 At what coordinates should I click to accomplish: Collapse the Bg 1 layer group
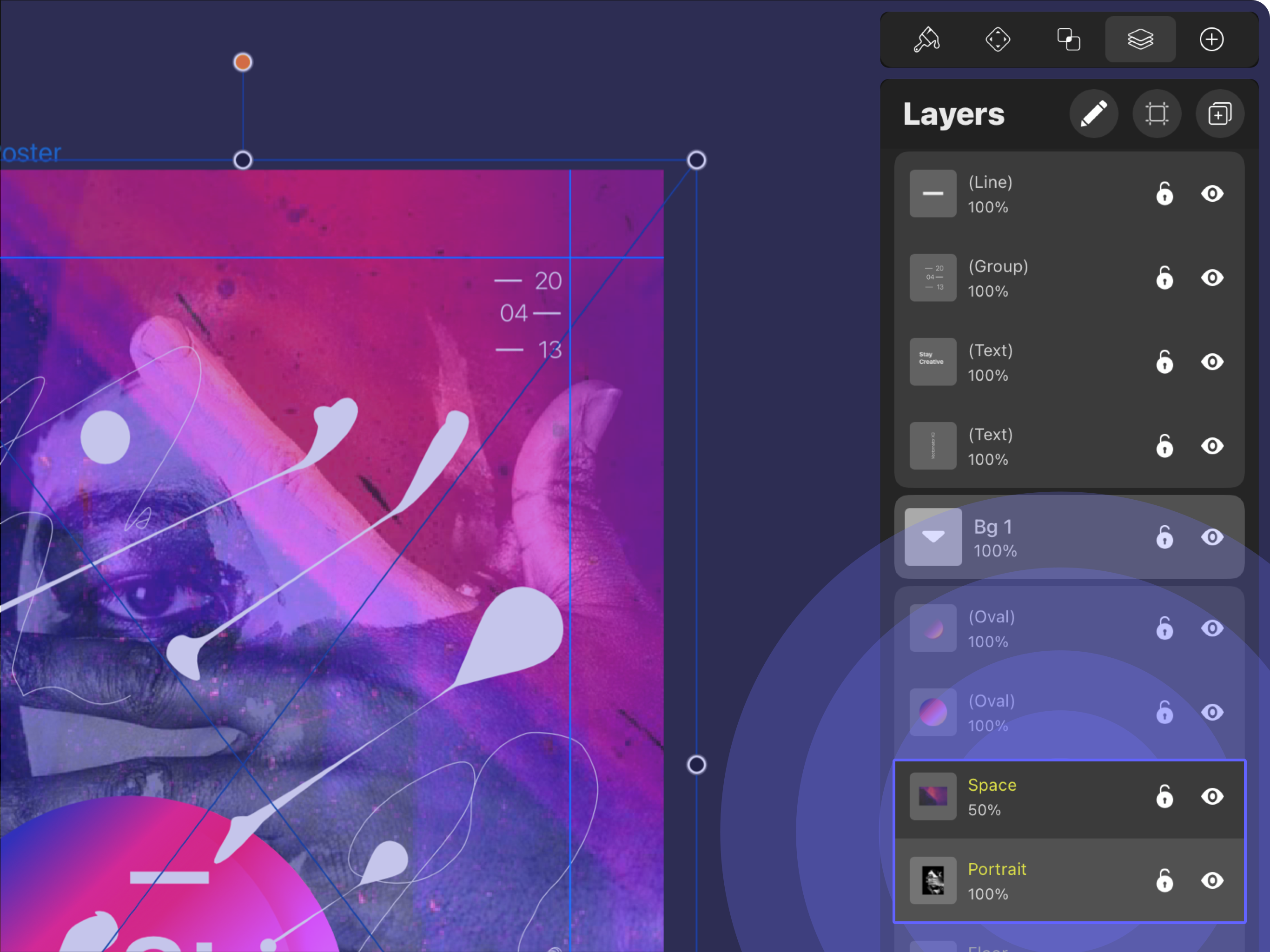tap(933, 537)
